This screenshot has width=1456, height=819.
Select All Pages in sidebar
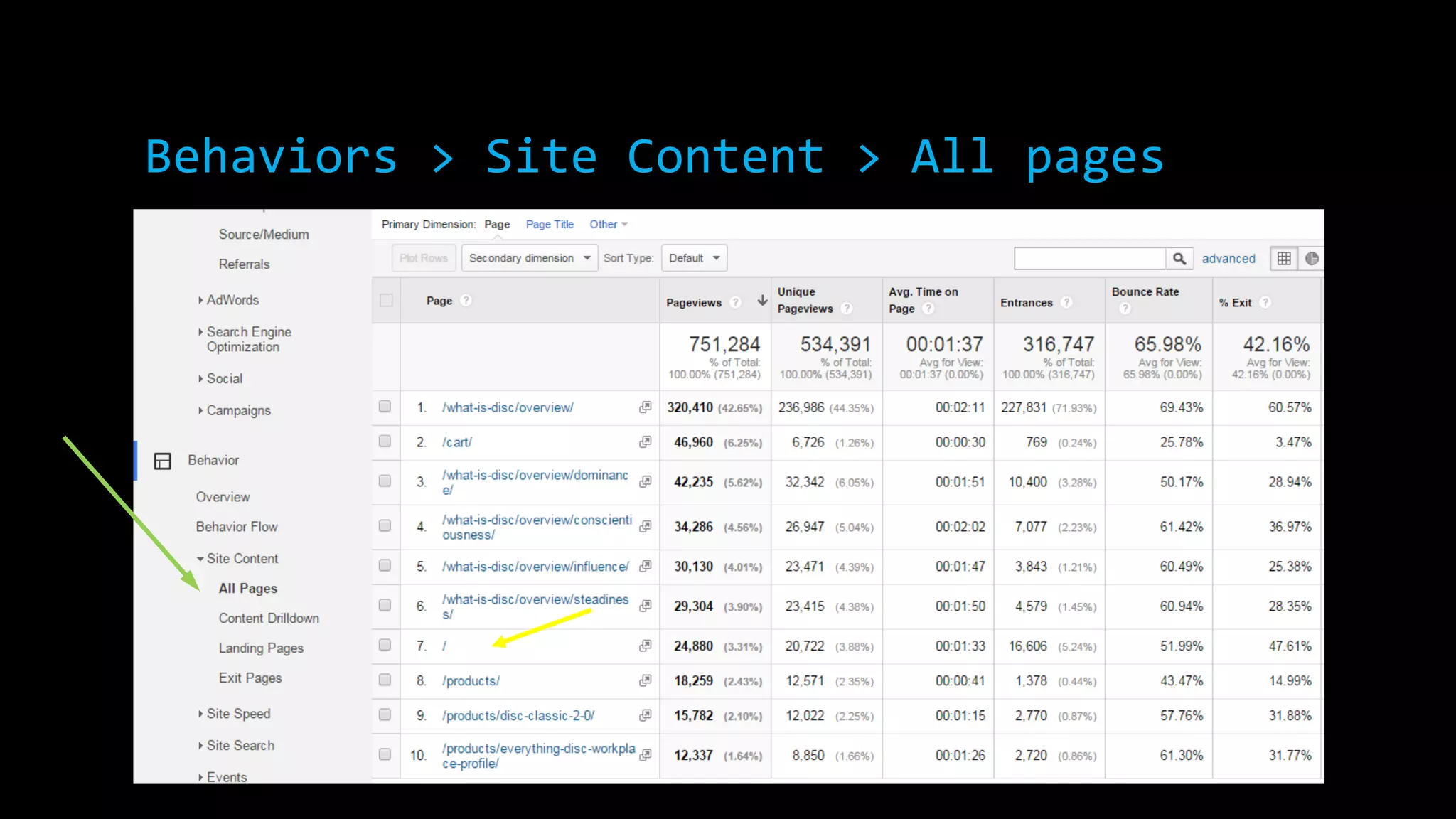(248, 589)
